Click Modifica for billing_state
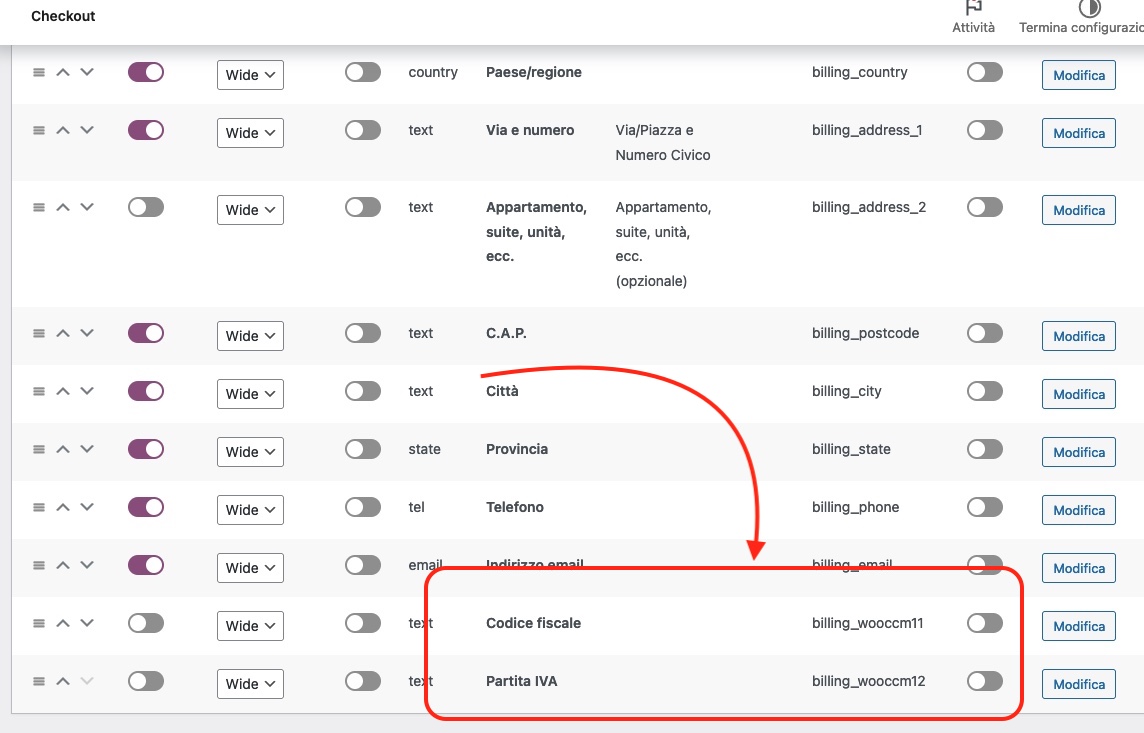 (x=1078, y=452)
